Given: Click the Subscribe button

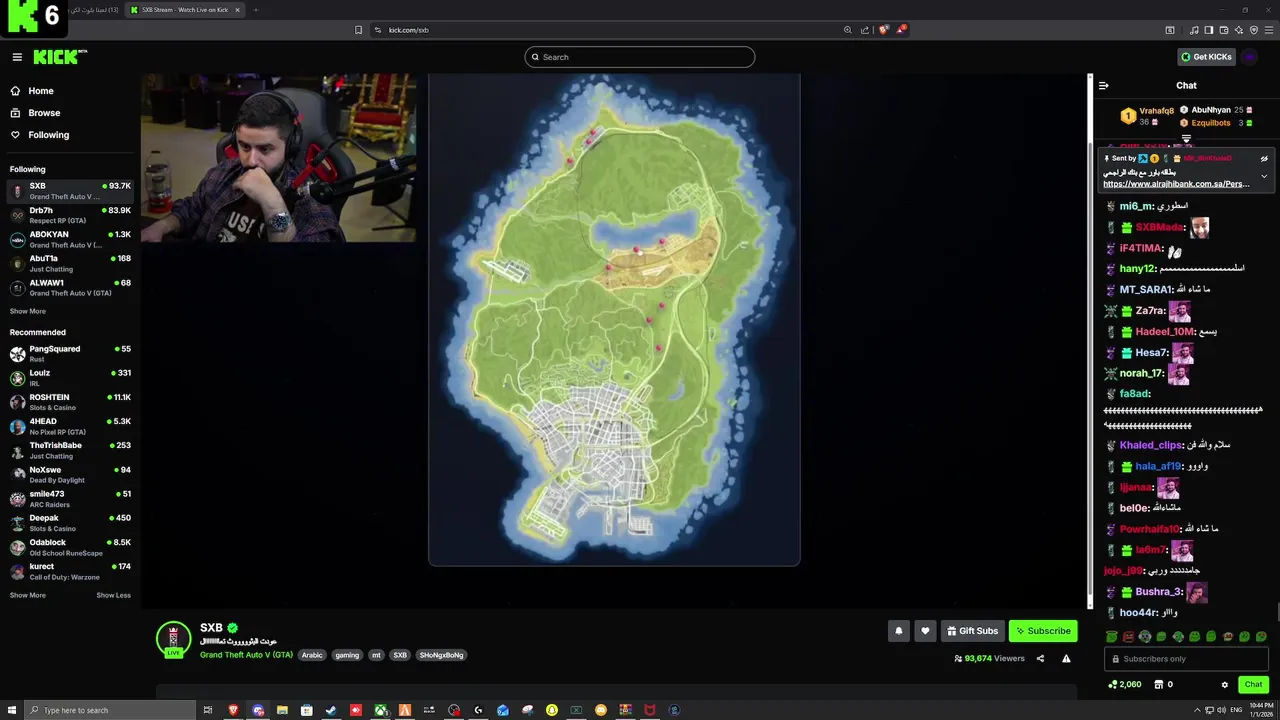Looking at the screenshot, I should tap(1043, 631).
